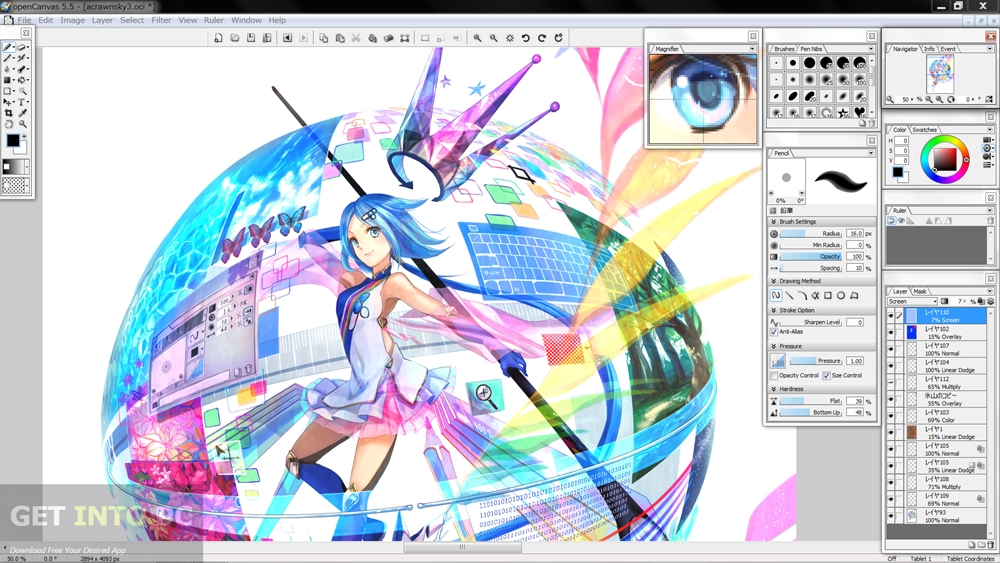Viewport: 1000px width, 563px height.
Task: Hide the レイヤ102 Overlay layer
Action: pyautogui.click(x=891, y=333)
